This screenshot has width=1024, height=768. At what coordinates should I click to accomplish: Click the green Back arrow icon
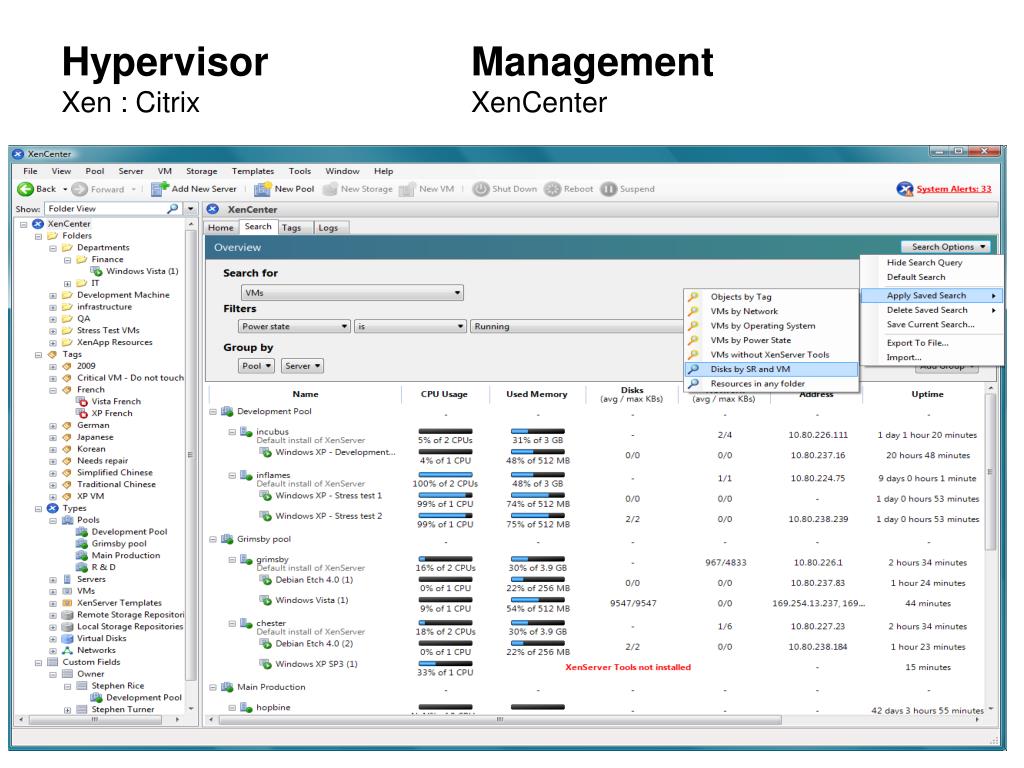point(25,189)
